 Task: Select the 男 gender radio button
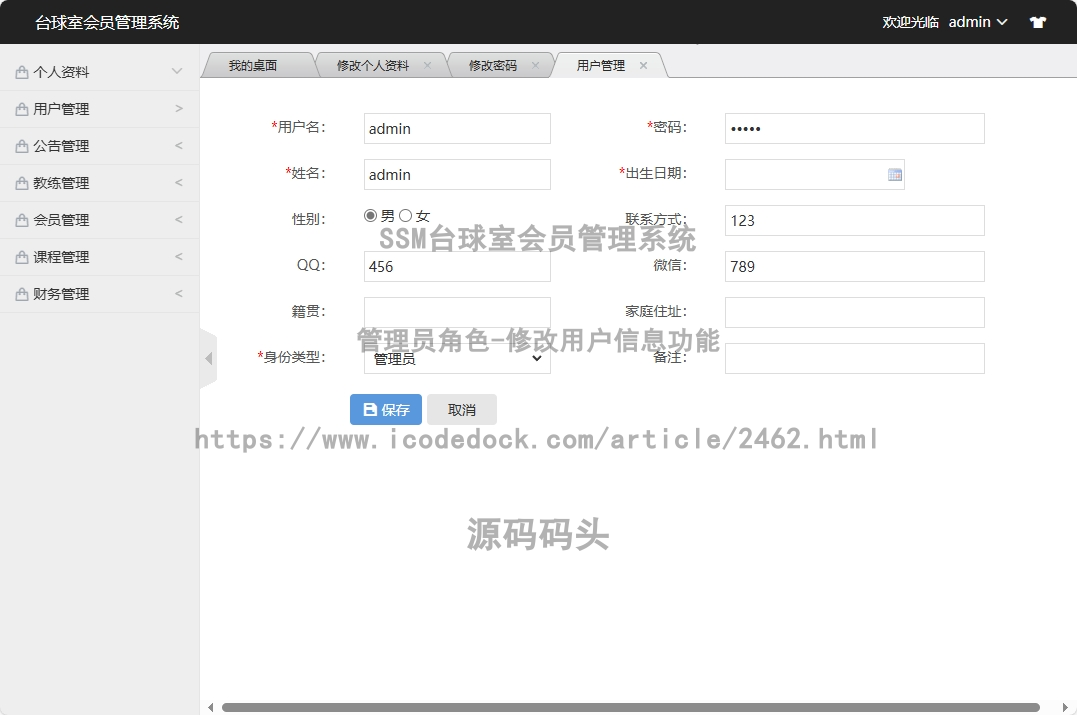(x=370, y=216)
